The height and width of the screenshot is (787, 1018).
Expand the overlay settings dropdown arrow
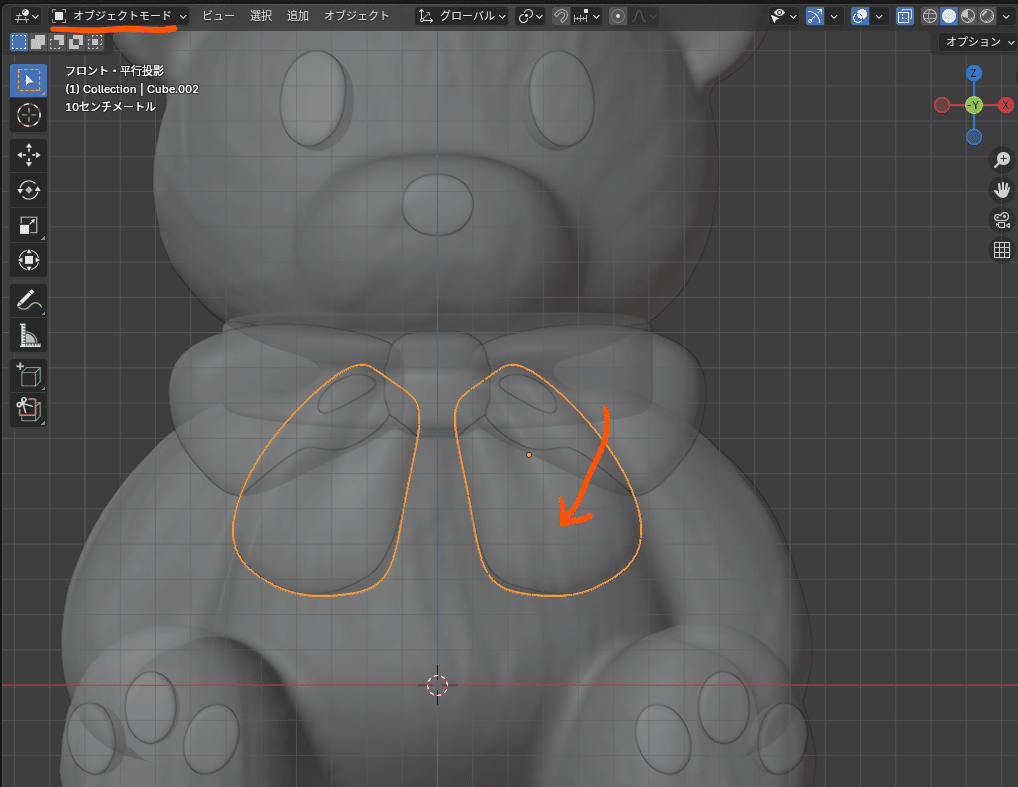click(879, 16)
